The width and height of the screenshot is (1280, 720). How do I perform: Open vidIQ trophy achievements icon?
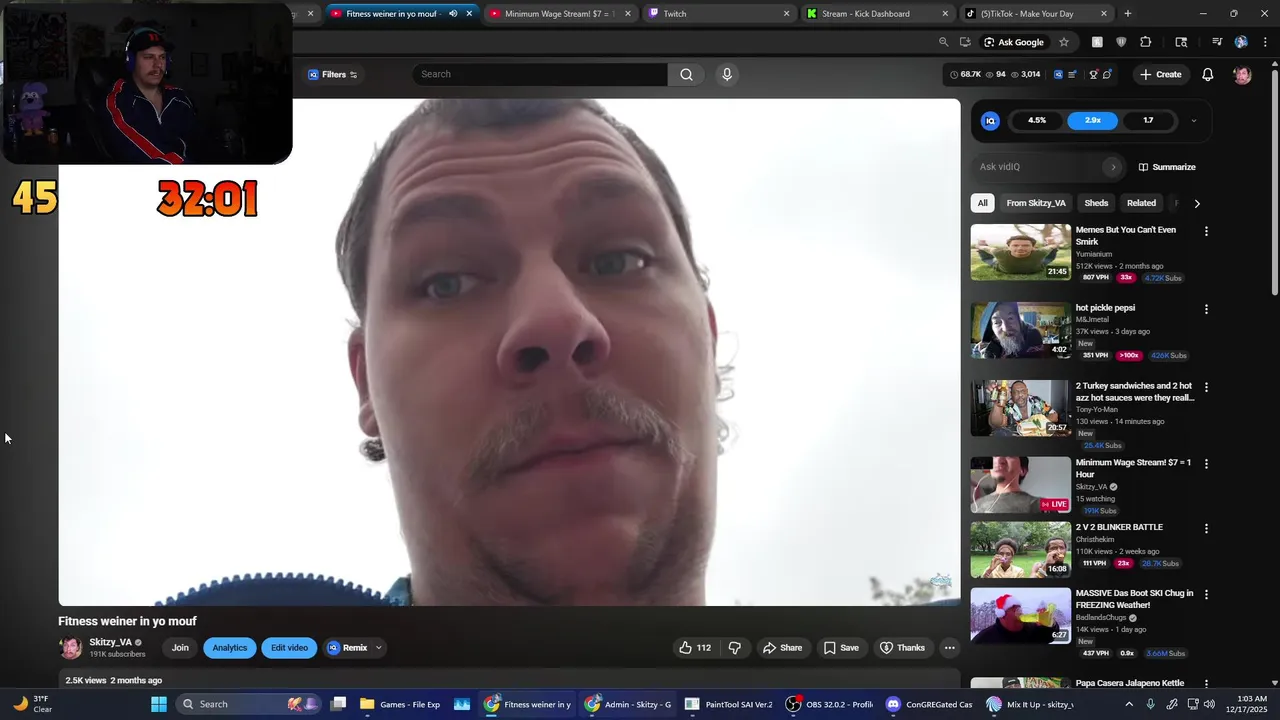pos(1093,75)
